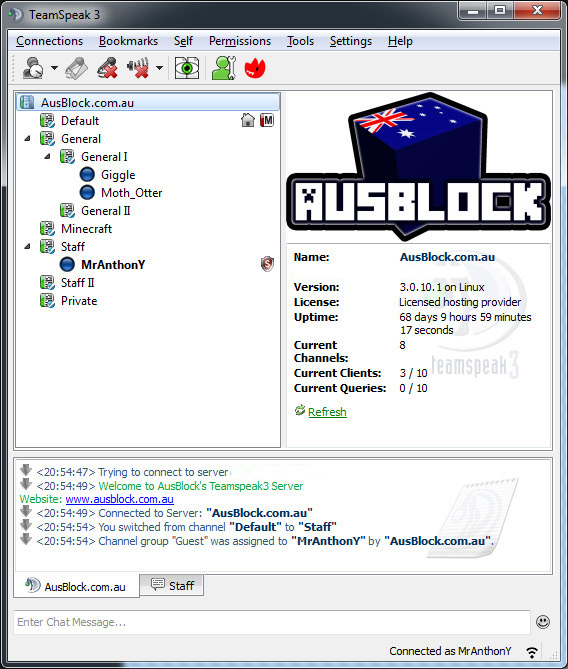This screenshot has height=669, width=568.
Task: Collapse the General I sub-channel
Action: (48, 156)
